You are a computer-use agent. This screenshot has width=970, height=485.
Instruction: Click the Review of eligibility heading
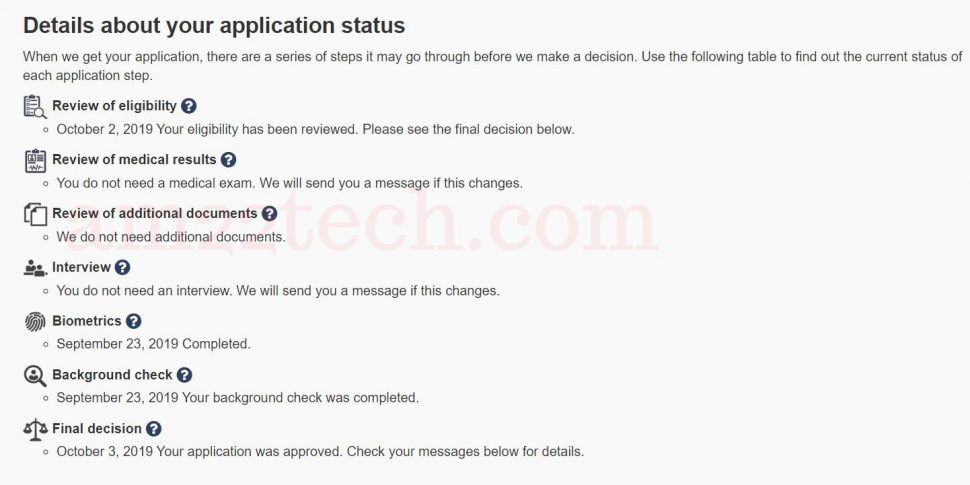click(114, 106)
